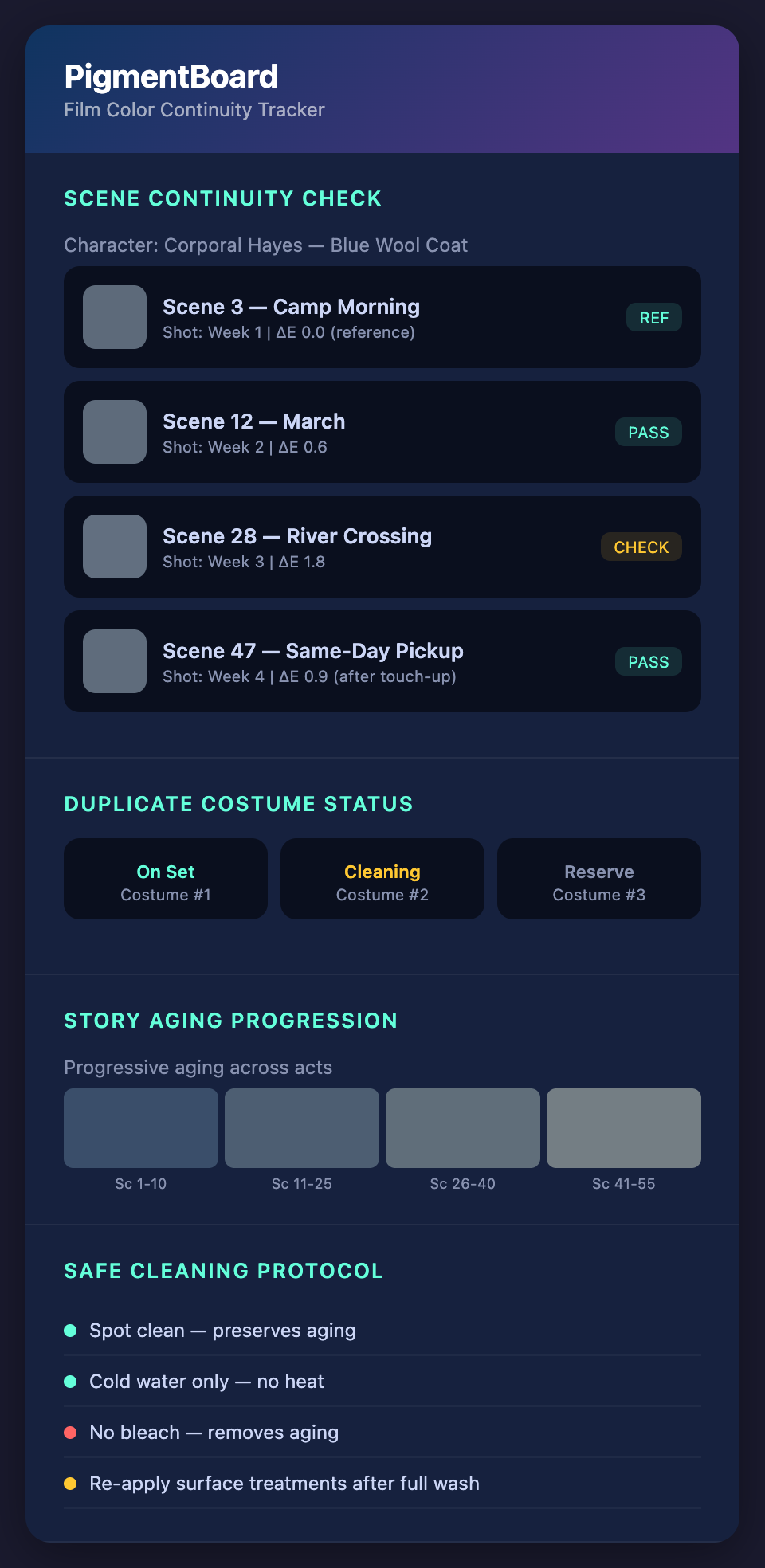Select the On Set Costume #1 card

(166, 879)
